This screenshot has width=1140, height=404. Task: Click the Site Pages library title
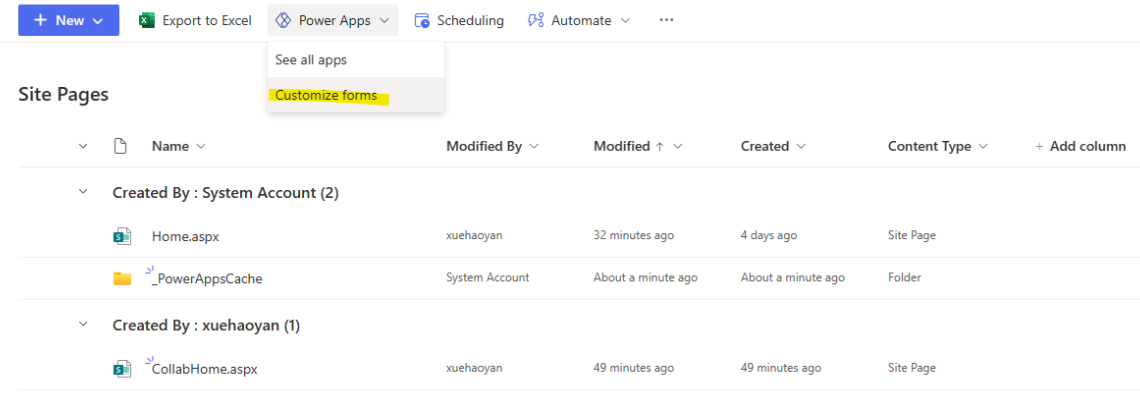[x=63, y=94]
